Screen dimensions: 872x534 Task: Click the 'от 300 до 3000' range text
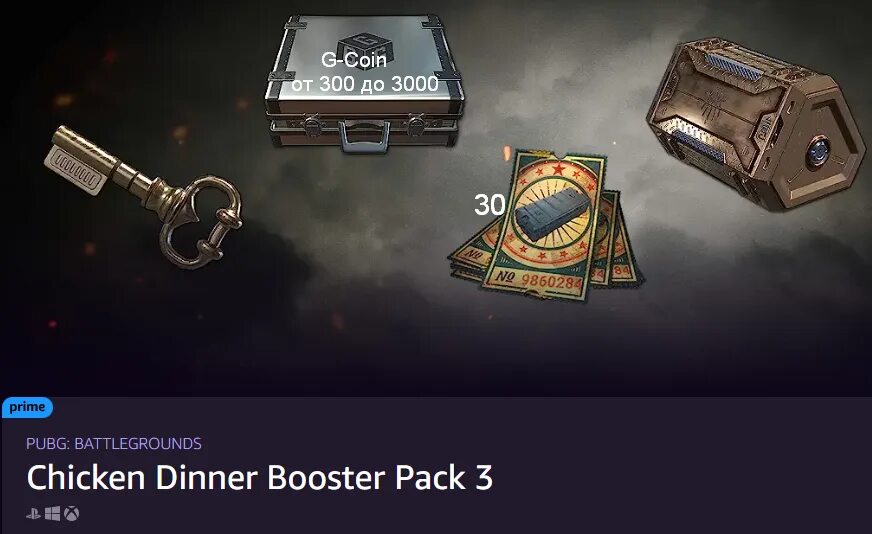[x=365, y=84]
